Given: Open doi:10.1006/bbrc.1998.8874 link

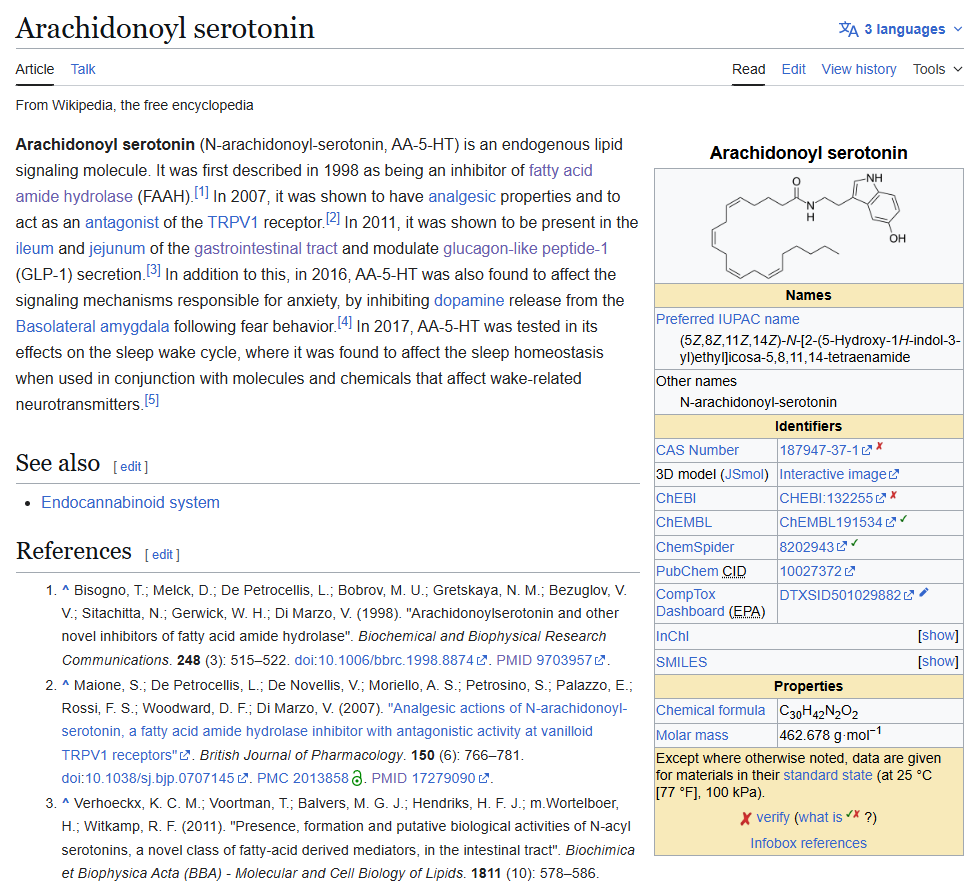Looking at the screenshot, I should pos(384,661).
